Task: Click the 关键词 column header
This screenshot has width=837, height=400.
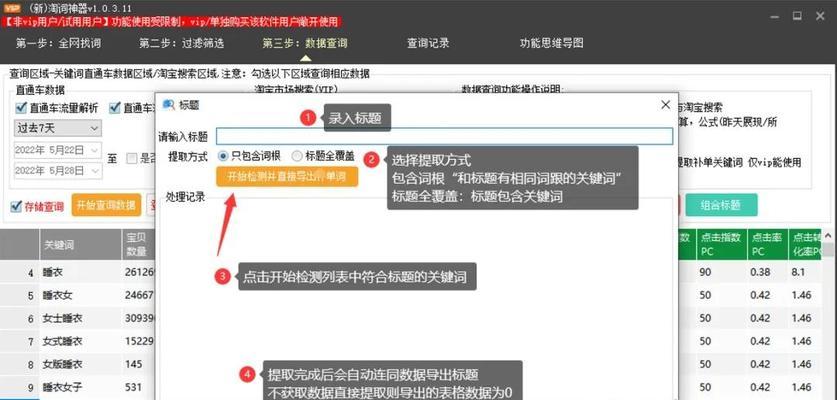Action: (x=81, y=245)
